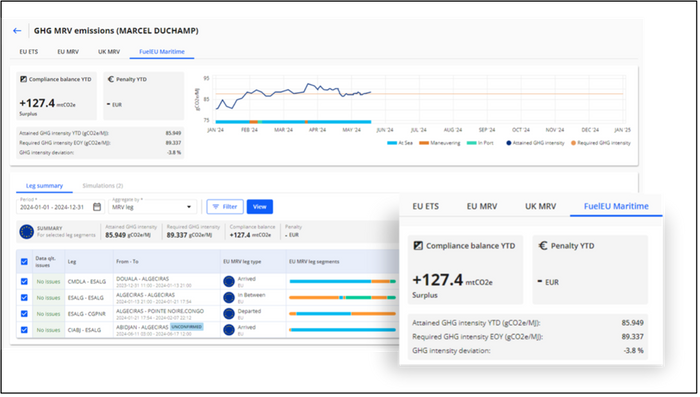Click the EU MRV leg segments header
Viewport: 700px width, 397px height.
[x=314, y=262]
